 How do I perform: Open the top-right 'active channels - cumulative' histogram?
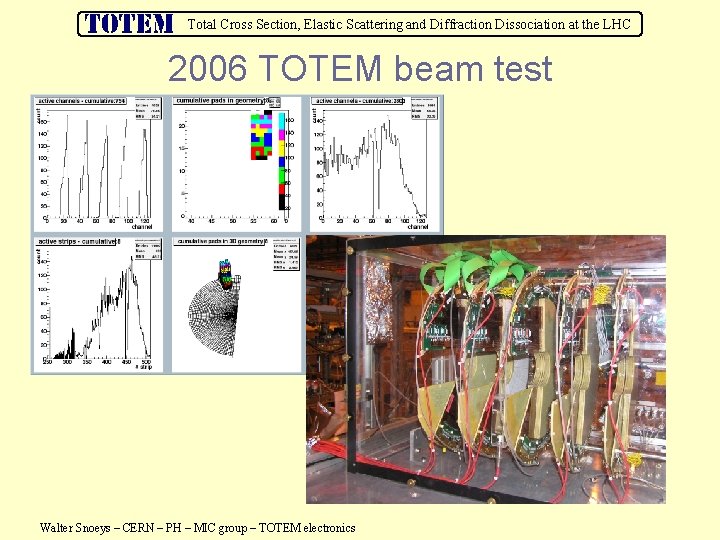point(374,163)
